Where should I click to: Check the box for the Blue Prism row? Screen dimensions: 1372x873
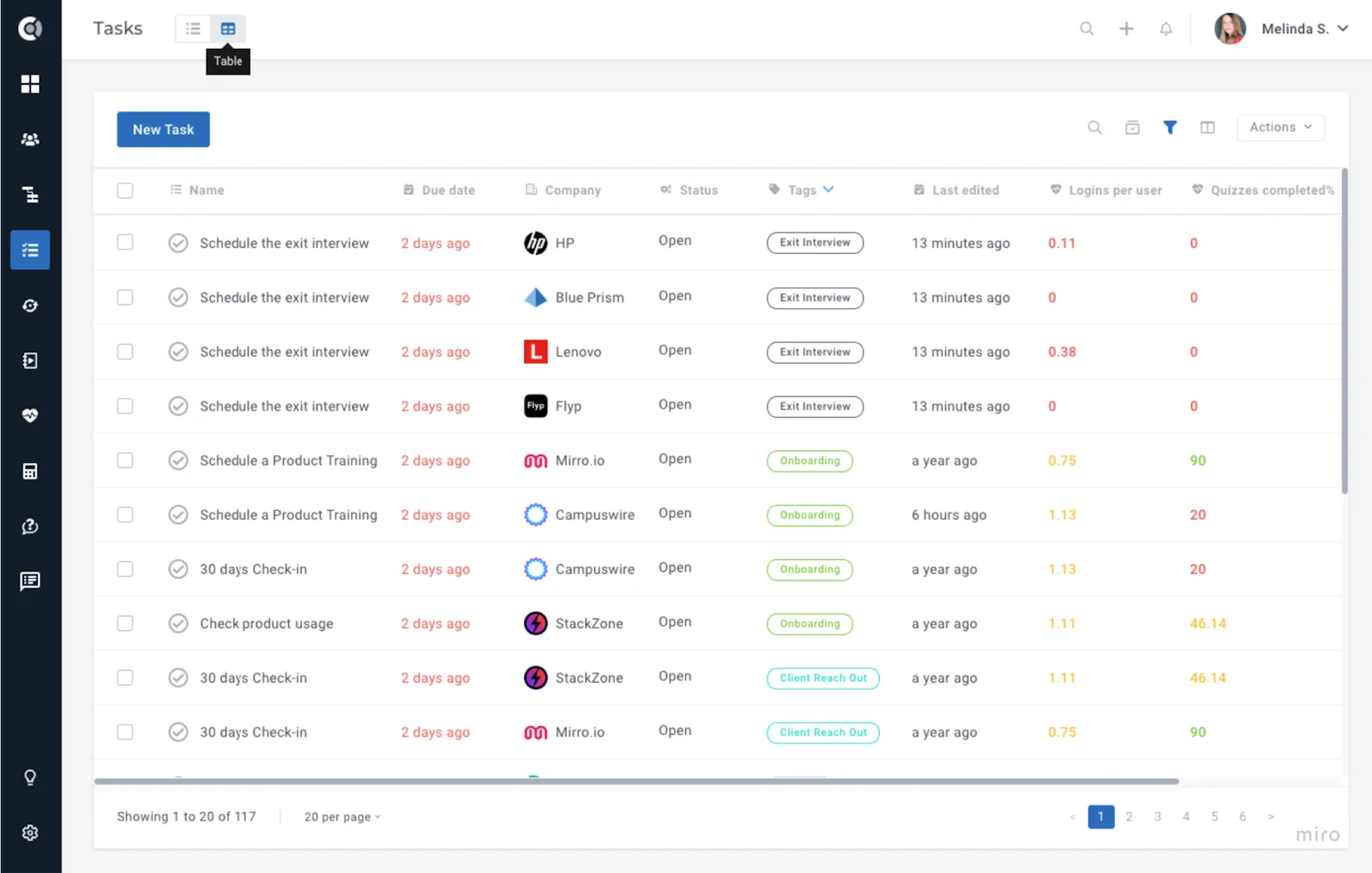pos(125,298)
